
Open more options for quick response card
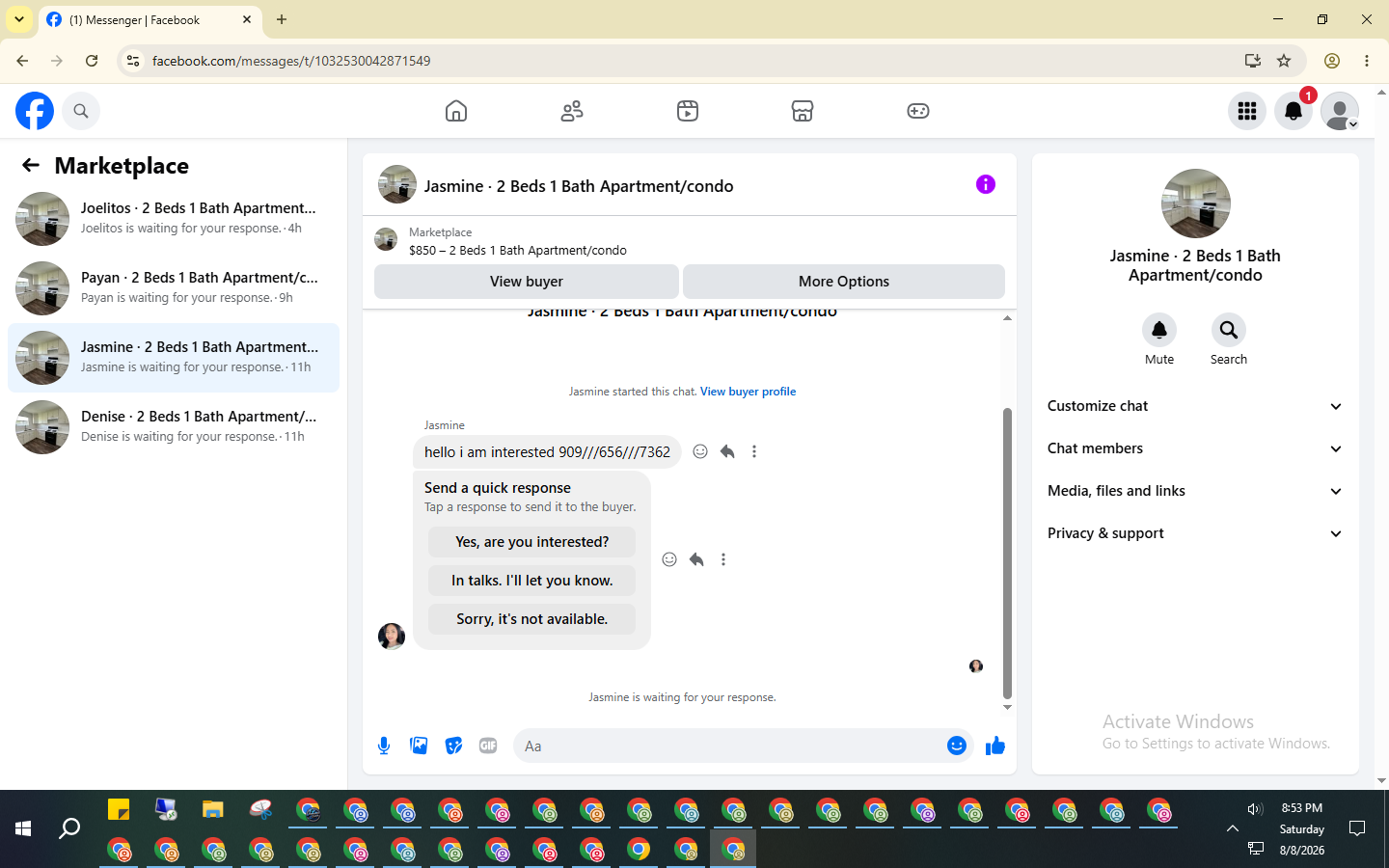pyautogui.click(x=723, y=559)
